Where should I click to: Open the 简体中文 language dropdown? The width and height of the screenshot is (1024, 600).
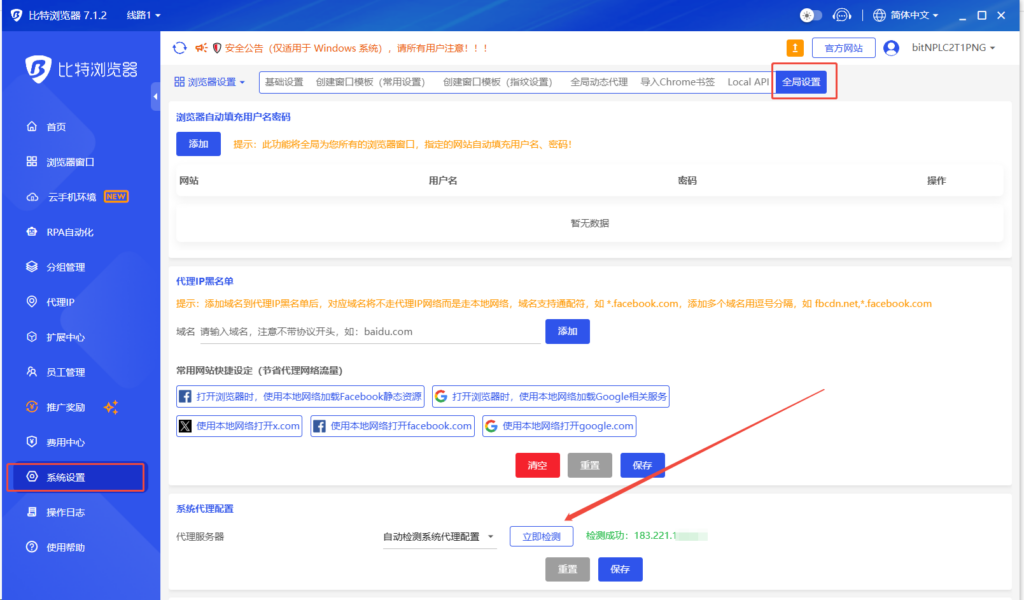click(x=906, y=15)
